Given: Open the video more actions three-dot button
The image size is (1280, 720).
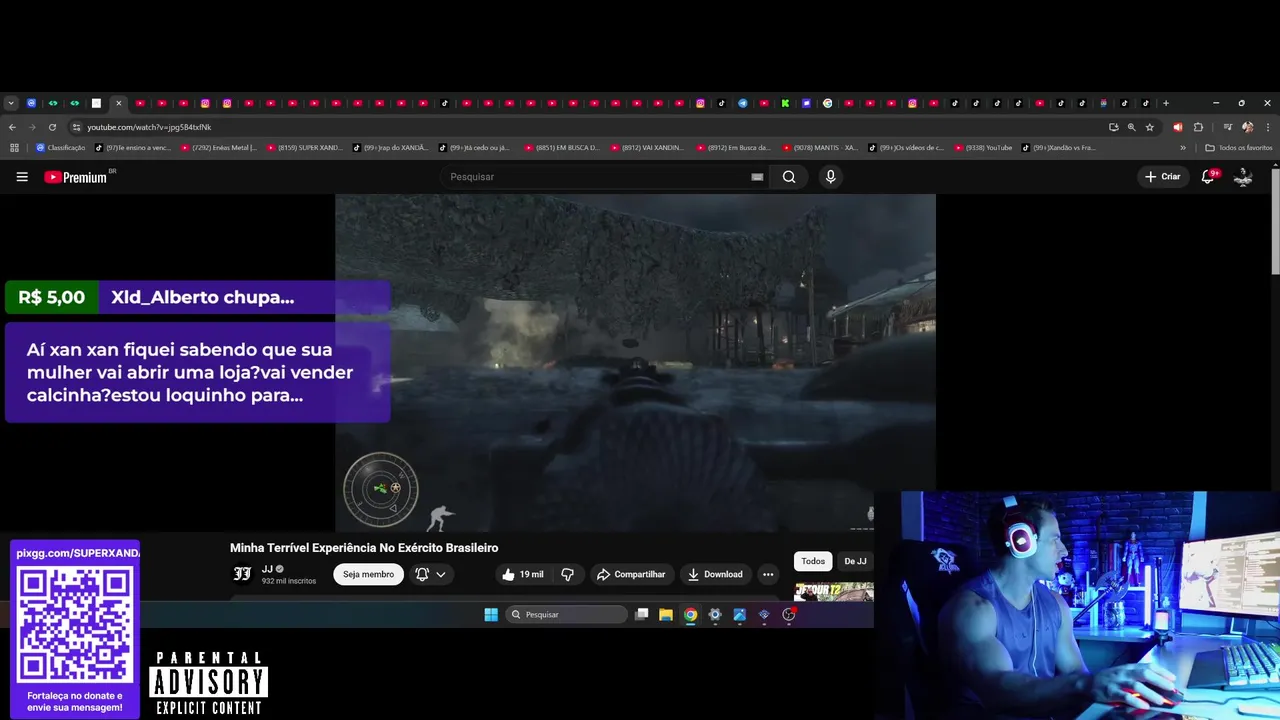Looking at the screenshot, I should tap(768, 574).
